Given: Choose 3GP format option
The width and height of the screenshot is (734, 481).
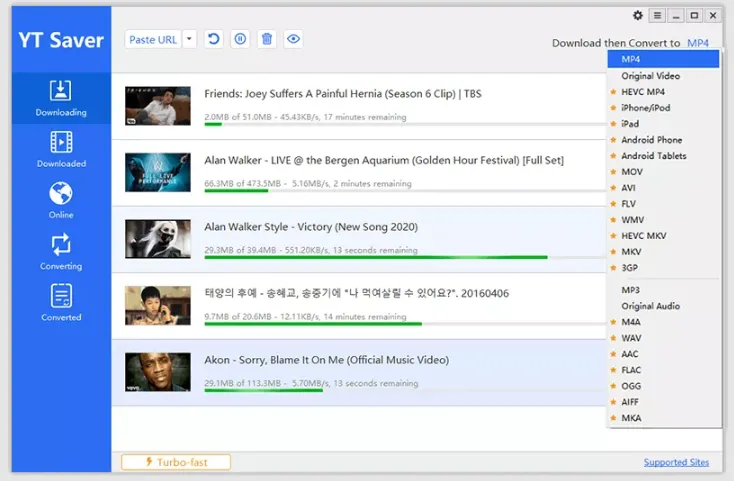Looking at the screenshot, I should coord(663,268).
